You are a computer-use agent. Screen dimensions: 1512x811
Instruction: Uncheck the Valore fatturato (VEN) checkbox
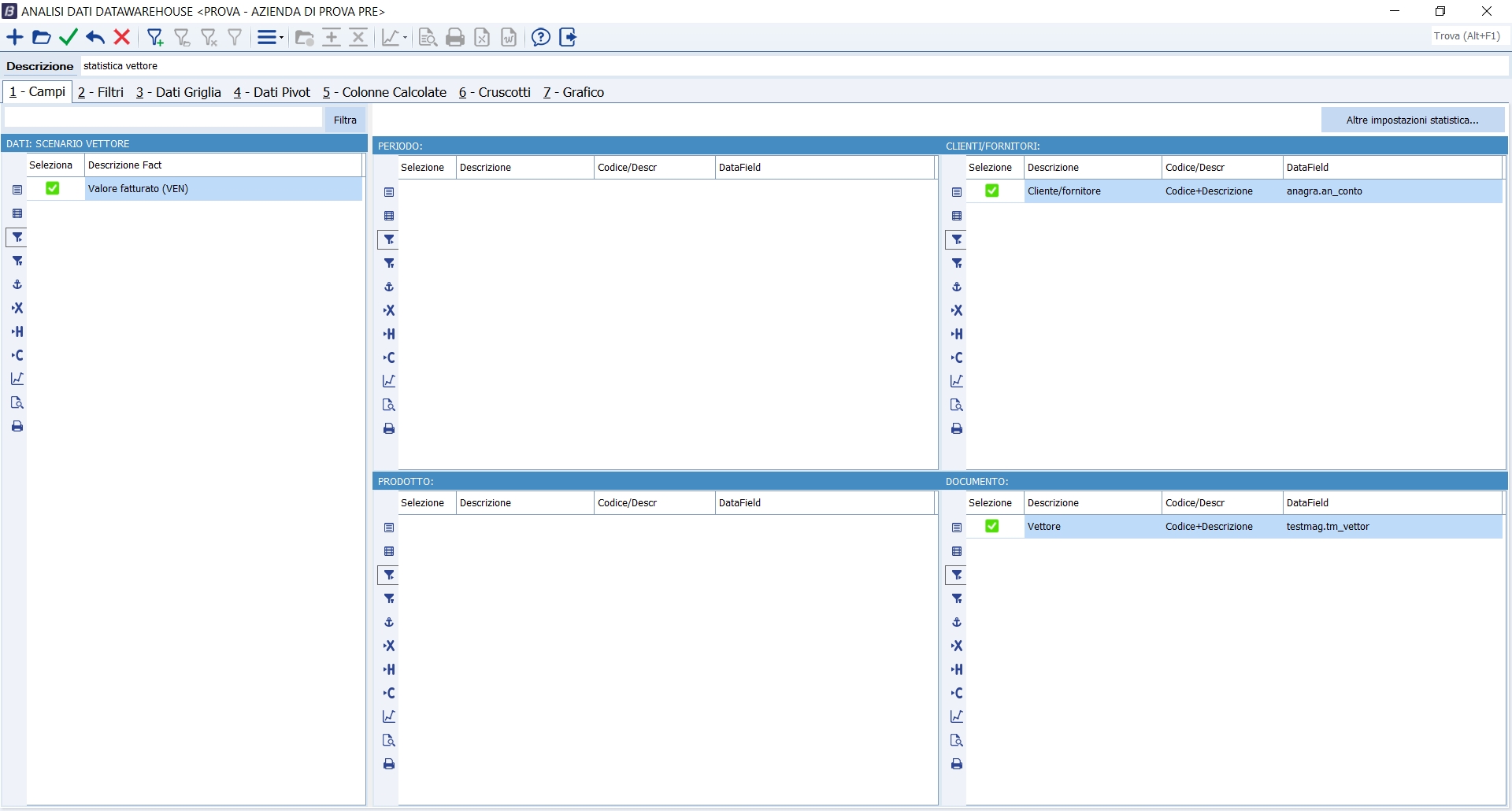click(x=53, y=188)
